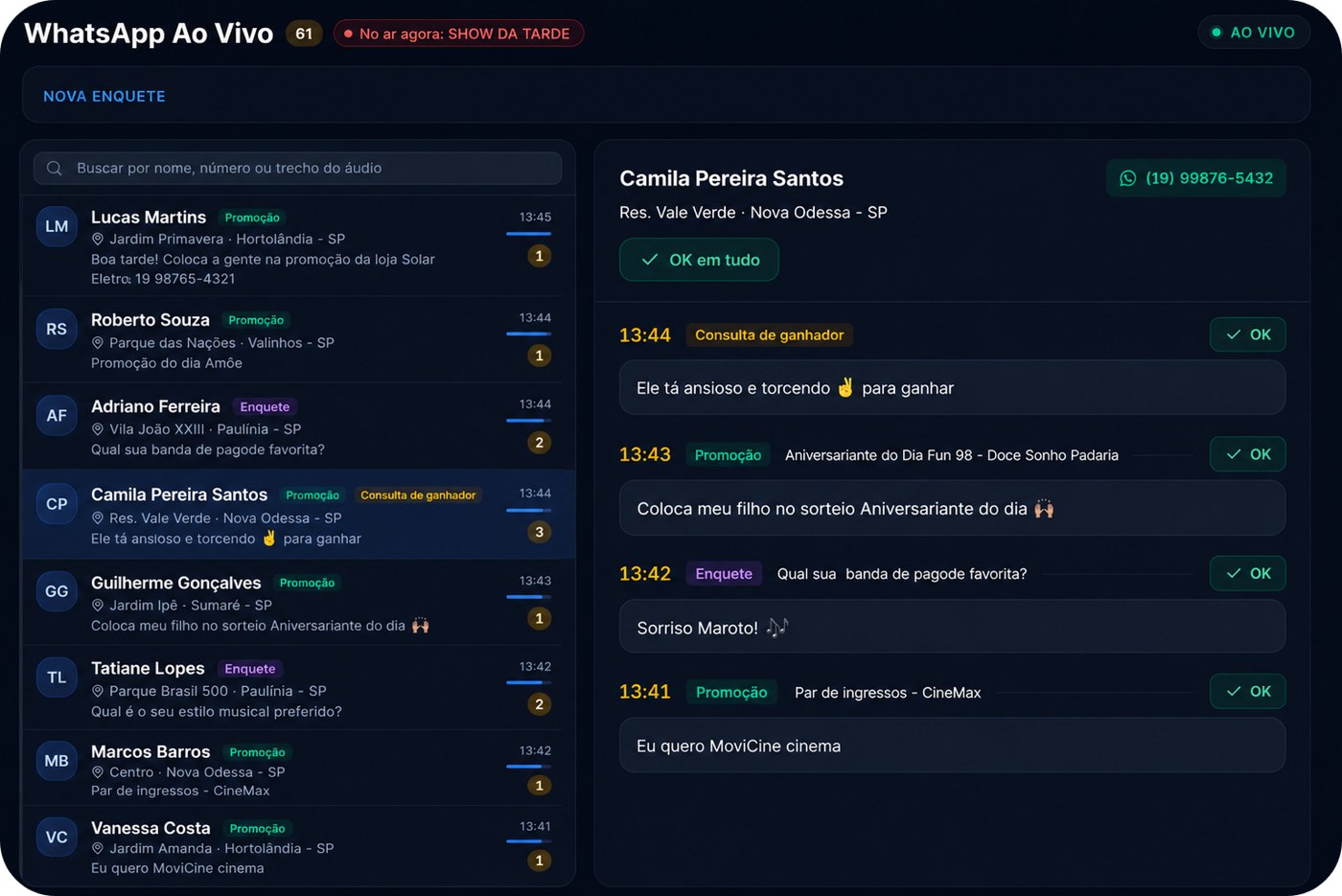Click the AF avatar for Adriano Ferreira

point(57,415)
